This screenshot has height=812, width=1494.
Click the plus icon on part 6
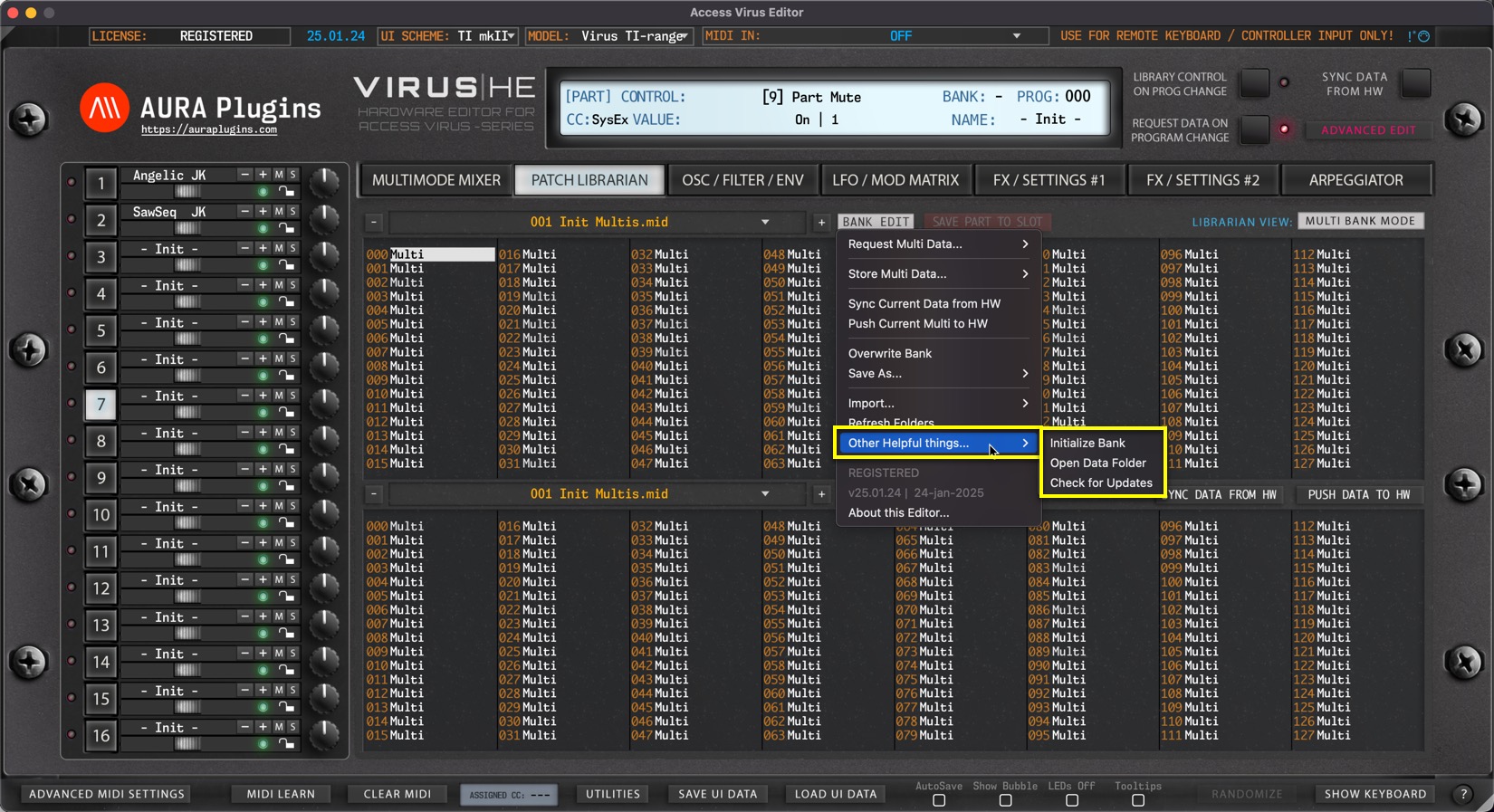[263, 359]
